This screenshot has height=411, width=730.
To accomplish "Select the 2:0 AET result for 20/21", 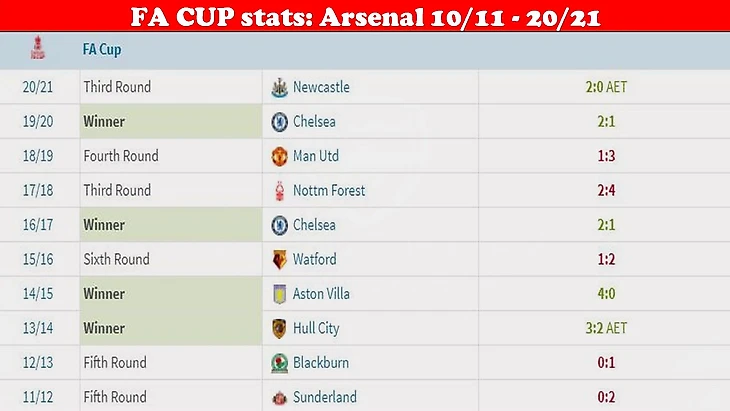I will pyautogui.click(x=606, y=87).
